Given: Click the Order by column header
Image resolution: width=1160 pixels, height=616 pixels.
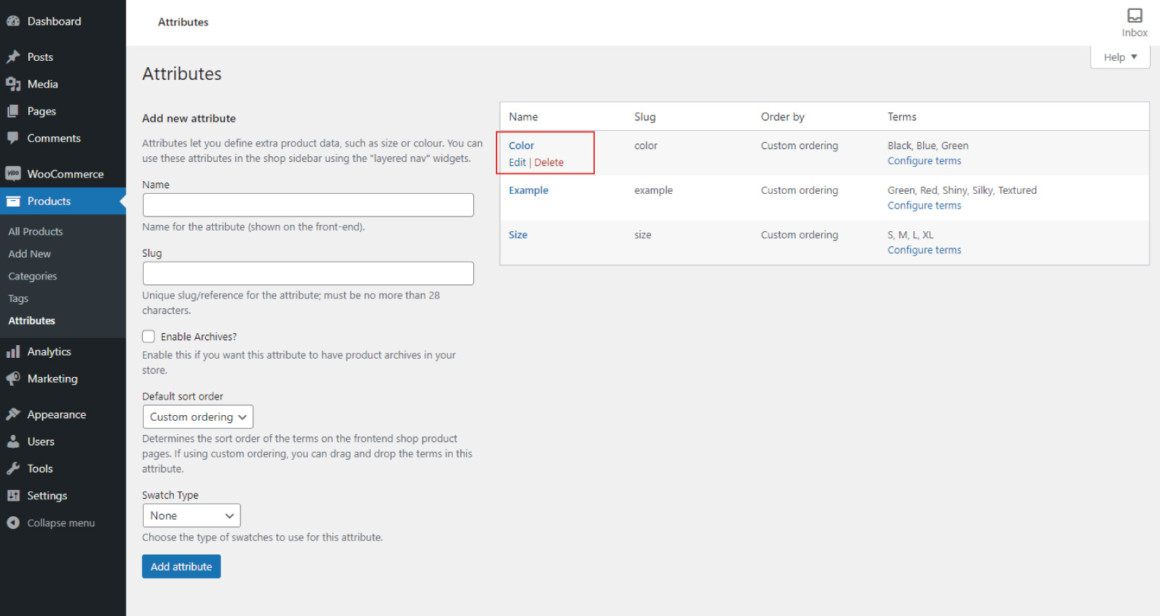Looking at the screenshot, I should (x=782, y=117).
